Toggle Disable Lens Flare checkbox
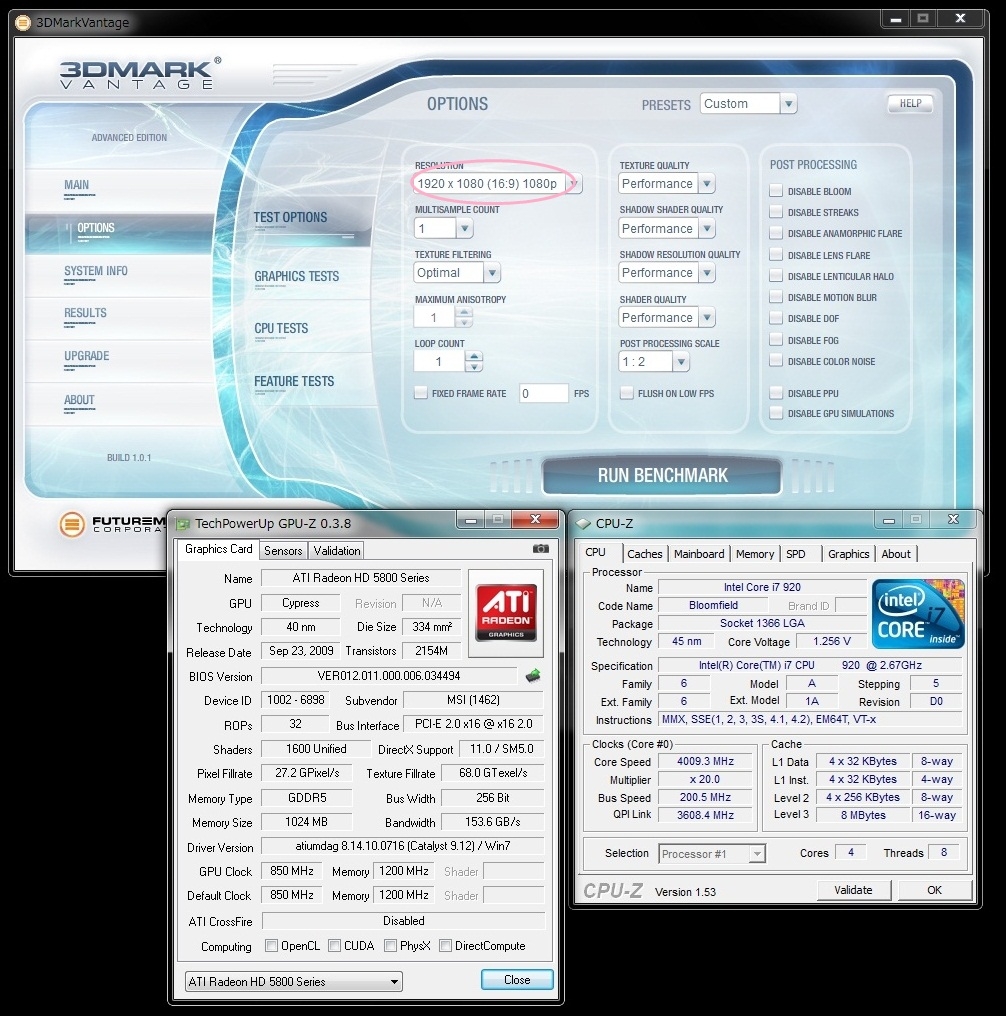Screen dimensions: 1006x1016 [775, 255]
